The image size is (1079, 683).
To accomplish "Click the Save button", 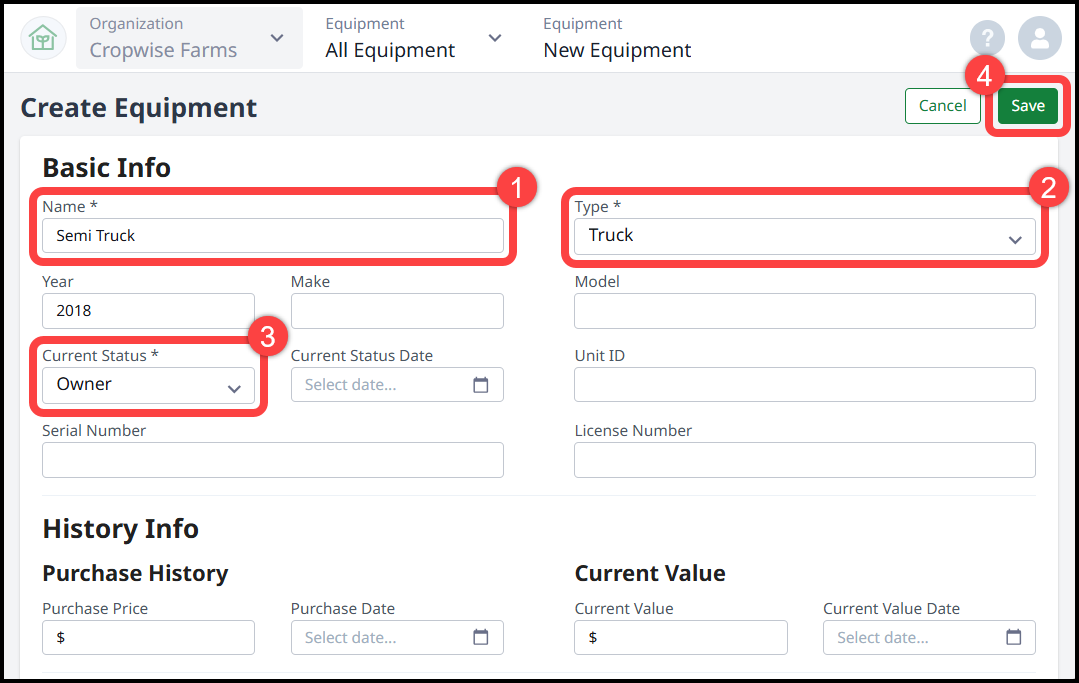I will tap(1027, 106).
